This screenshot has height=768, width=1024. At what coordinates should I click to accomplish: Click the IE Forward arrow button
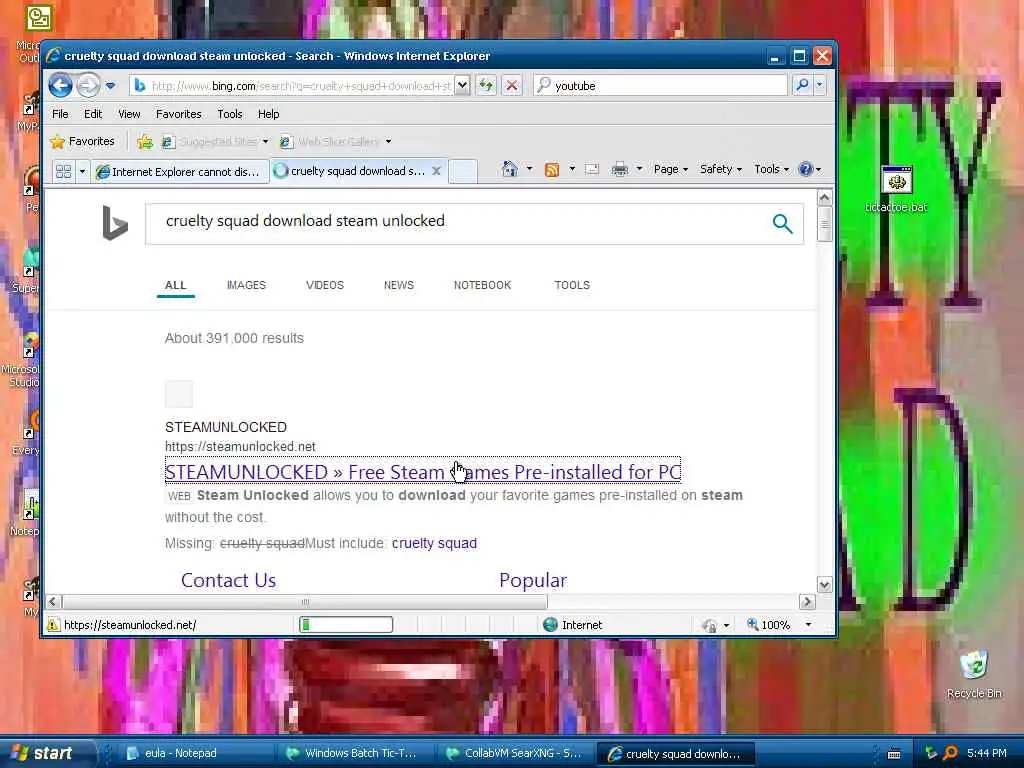[x=88, y=86]
